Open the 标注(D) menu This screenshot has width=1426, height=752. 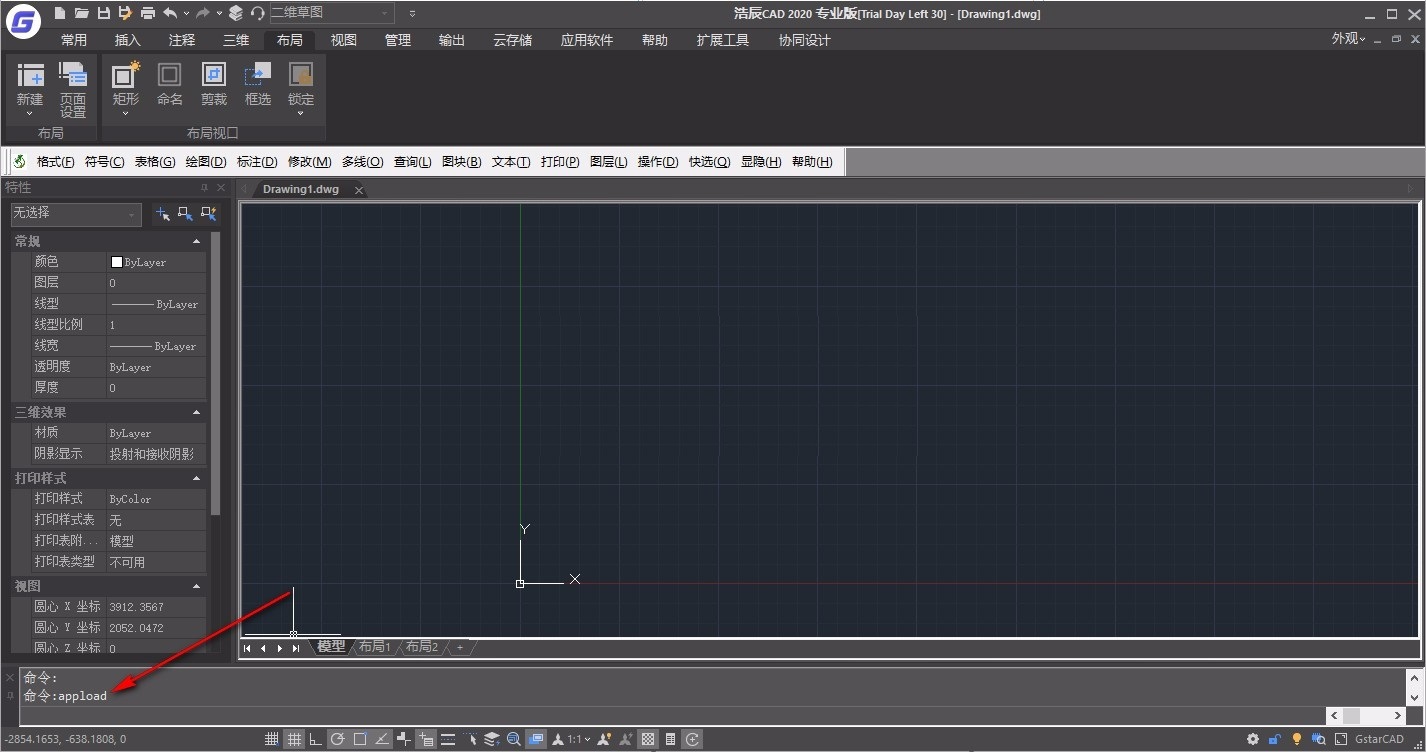pos(257,162)
